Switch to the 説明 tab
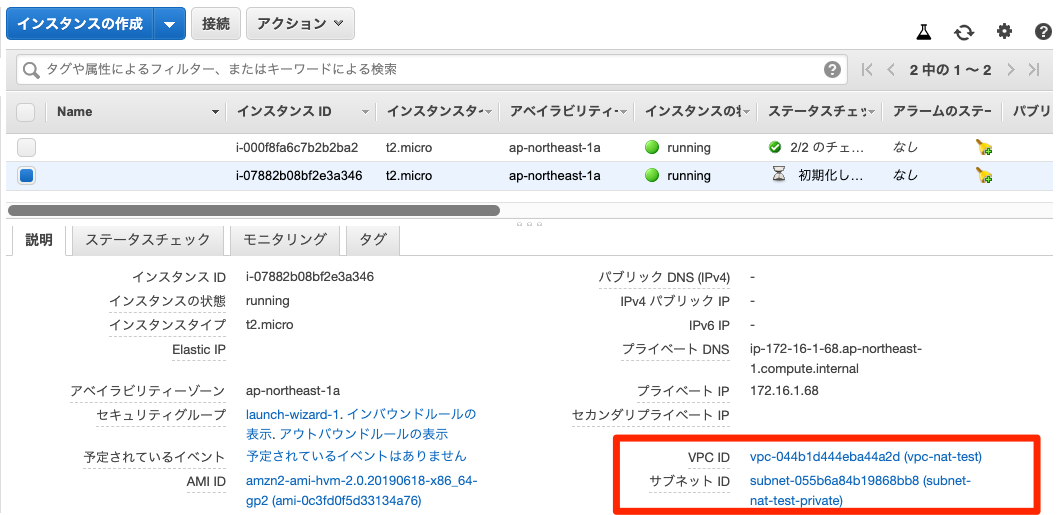 pyautogui.click(x=38, y=240)
